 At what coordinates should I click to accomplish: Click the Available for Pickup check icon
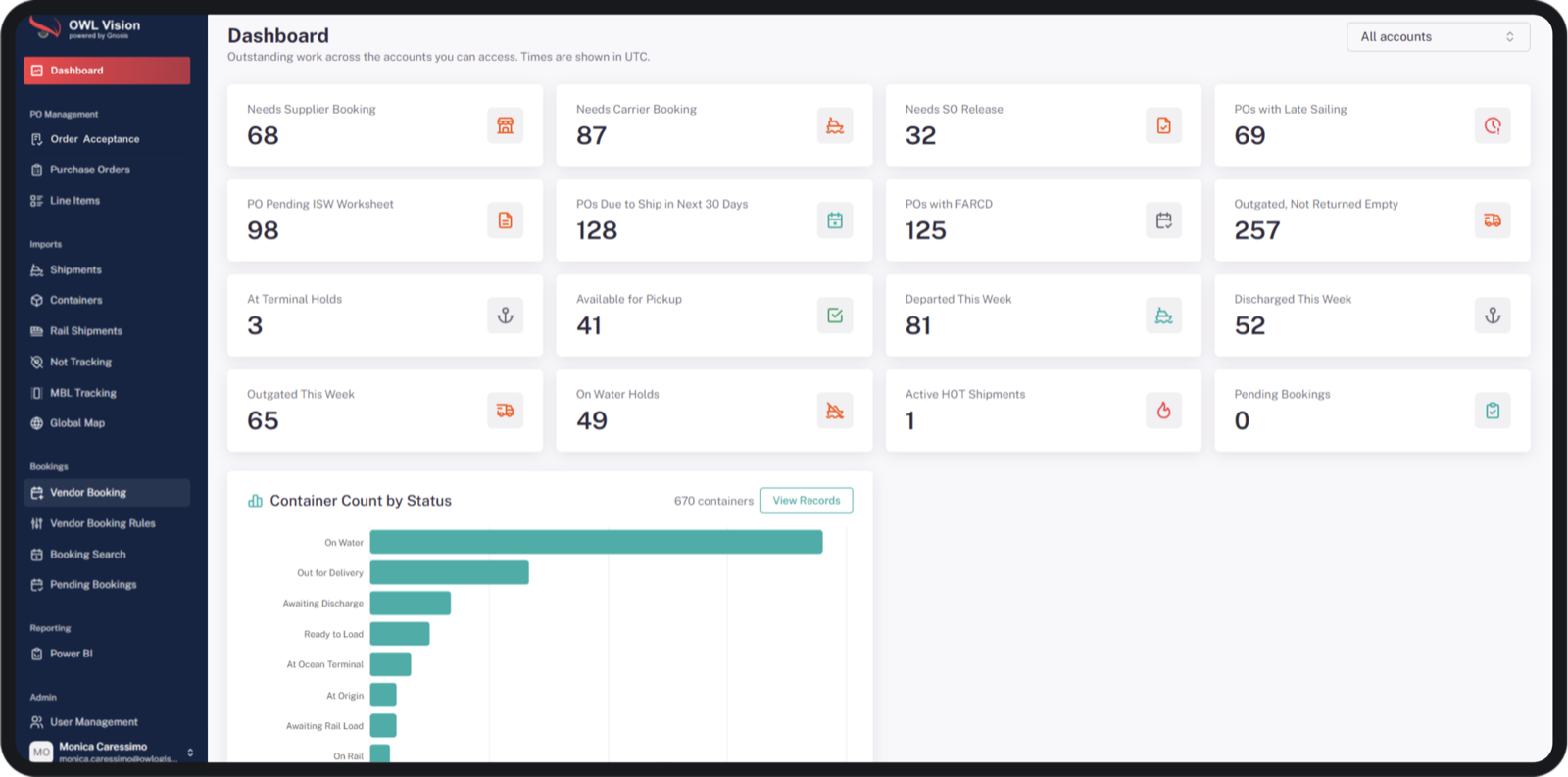(834, 316)
